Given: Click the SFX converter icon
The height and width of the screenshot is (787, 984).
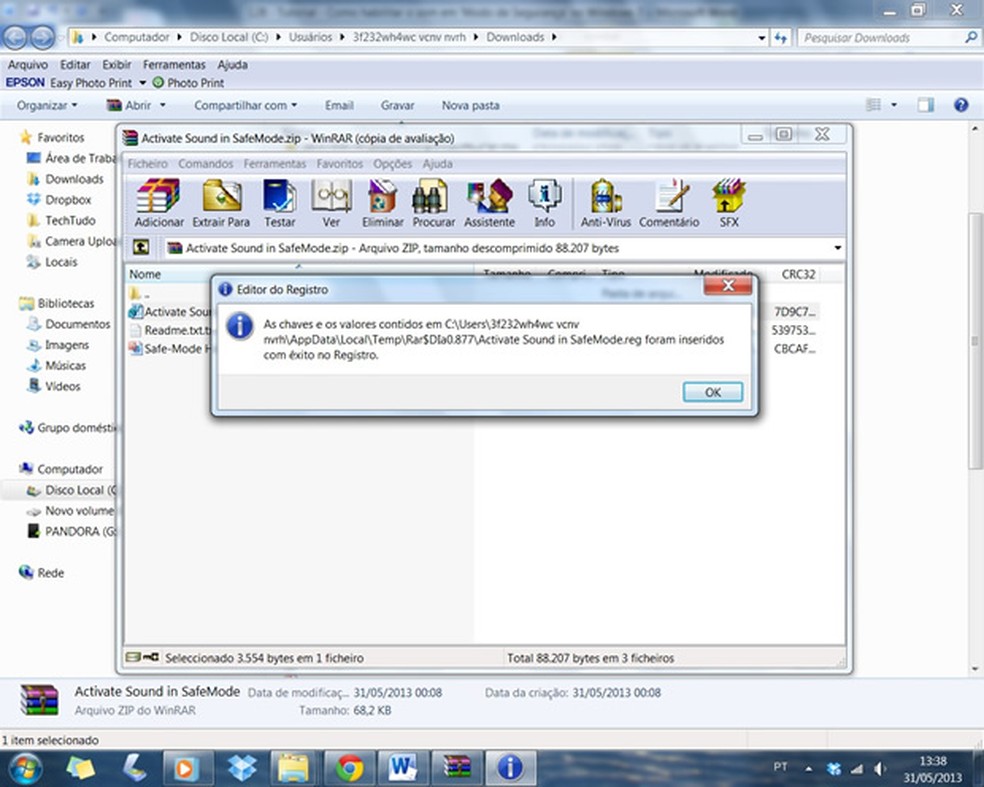Looking at the screenshot, I should pos(729,202).
